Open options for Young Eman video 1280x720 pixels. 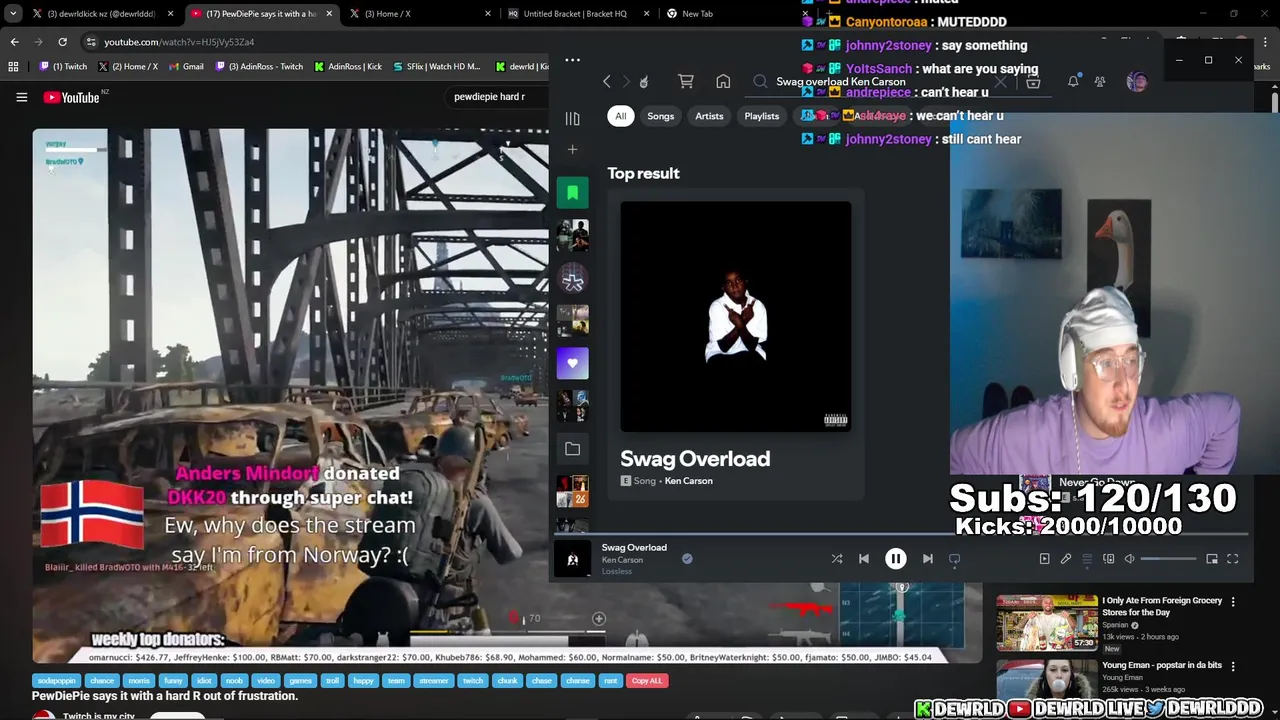point(1233,666)
